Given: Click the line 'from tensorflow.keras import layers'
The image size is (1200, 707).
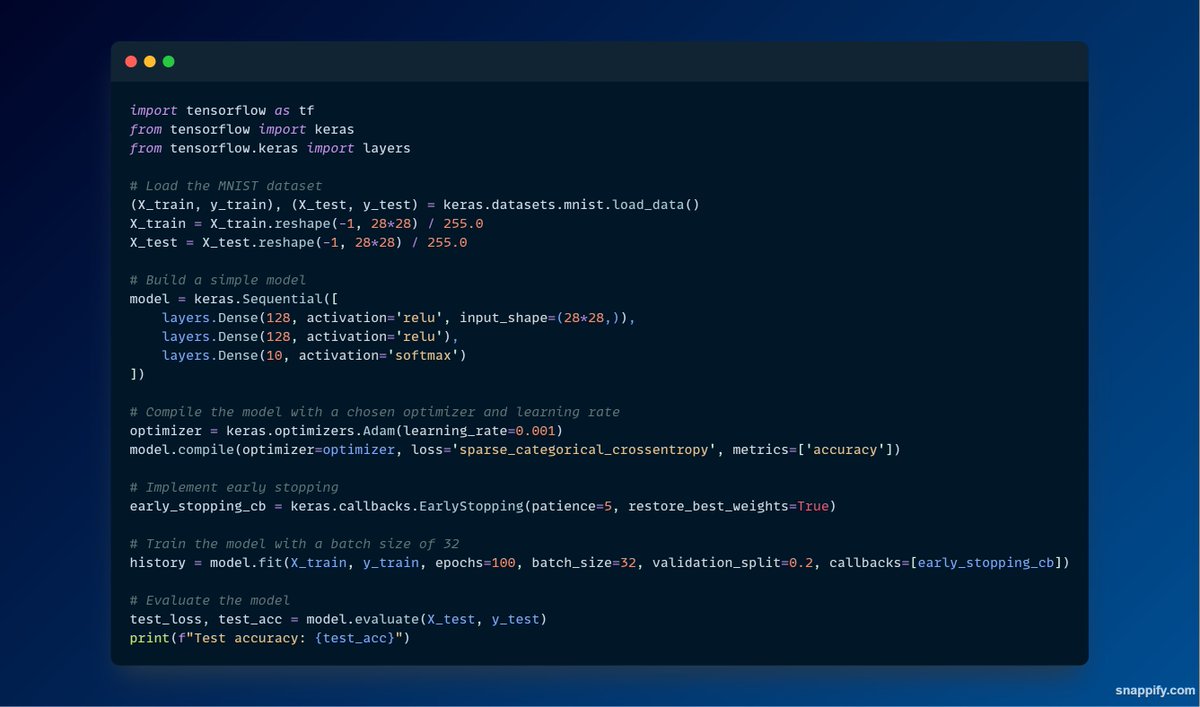Looking at the screenshot, I should coord(270,148).
